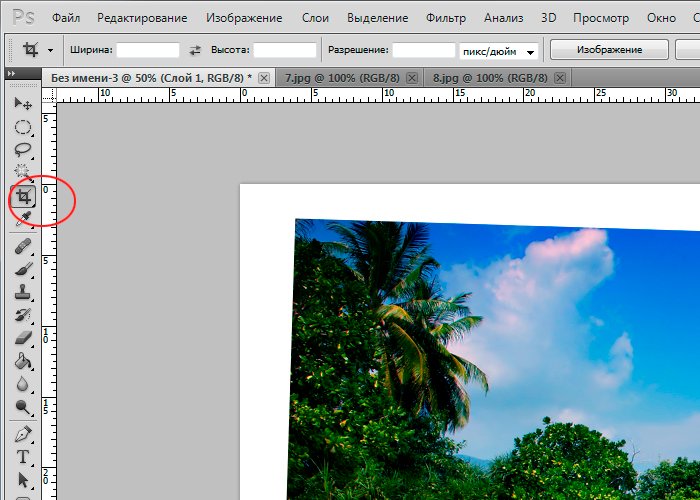
Task: Select the Elliptical Marquee tool
Action: (x=22, y=127)
